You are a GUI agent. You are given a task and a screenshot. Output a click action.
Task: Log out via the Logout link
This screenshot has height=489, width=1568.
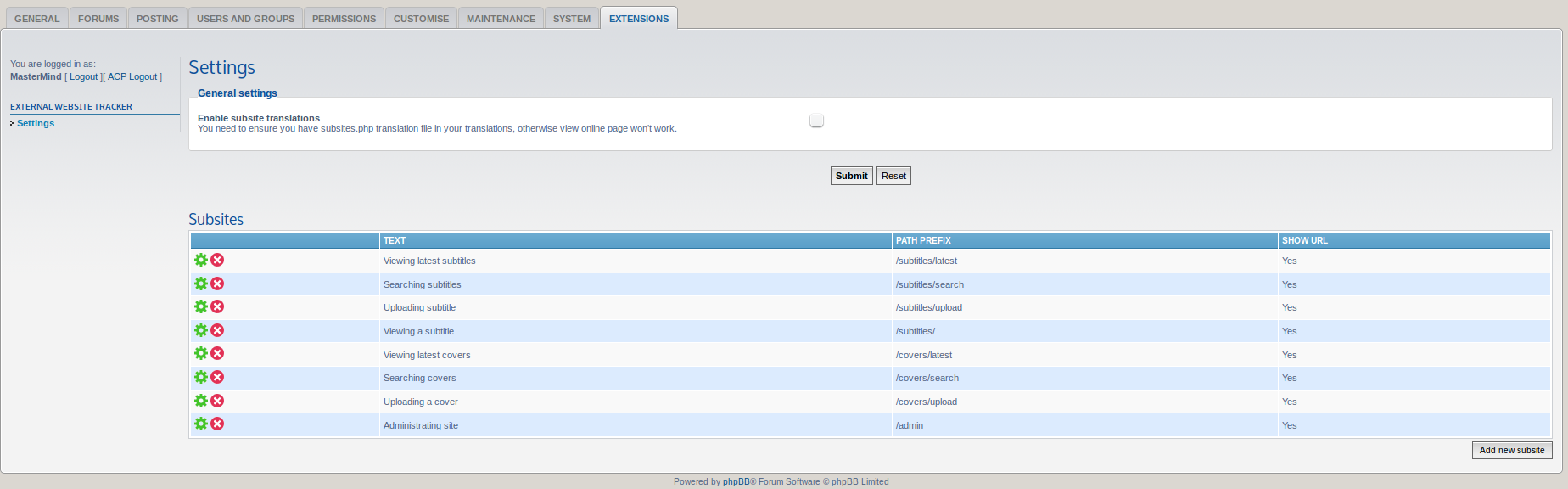point(84,76)
